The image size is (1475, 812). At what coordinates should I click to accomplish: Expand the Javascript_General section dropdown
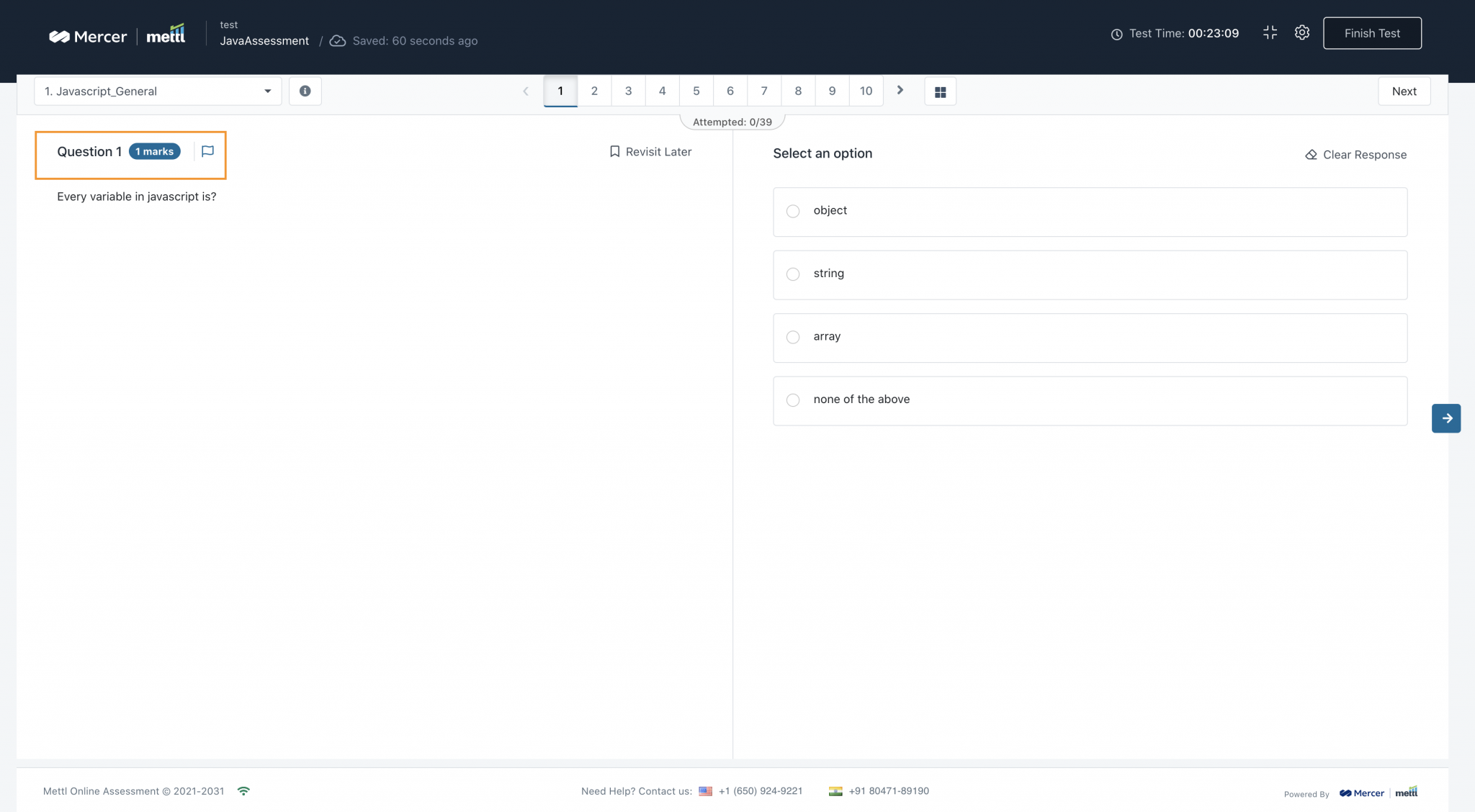[158, 91]
